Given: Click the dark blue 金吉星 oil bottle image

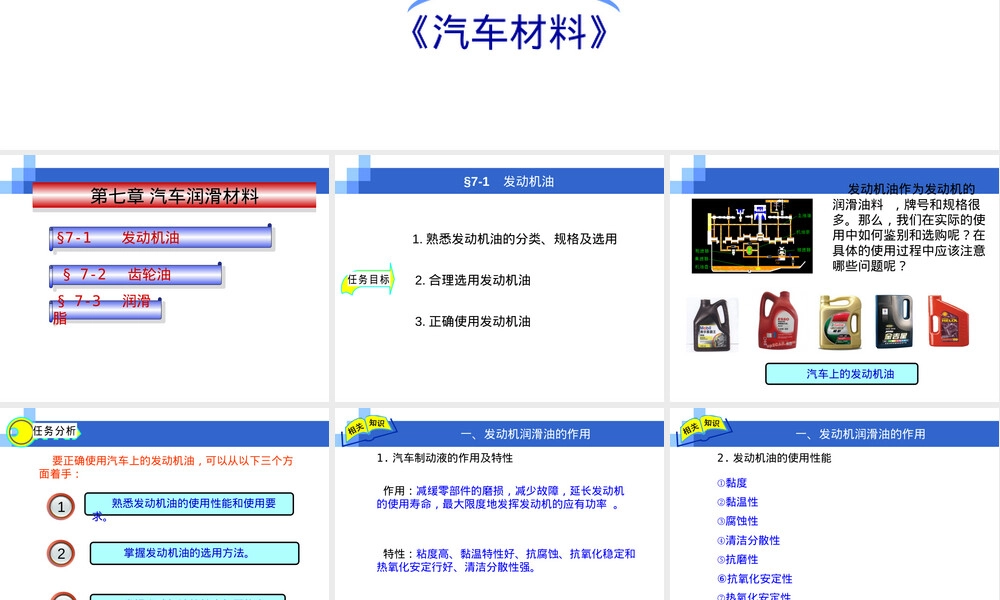Looking at the screenshot, I should click(893, 321).
